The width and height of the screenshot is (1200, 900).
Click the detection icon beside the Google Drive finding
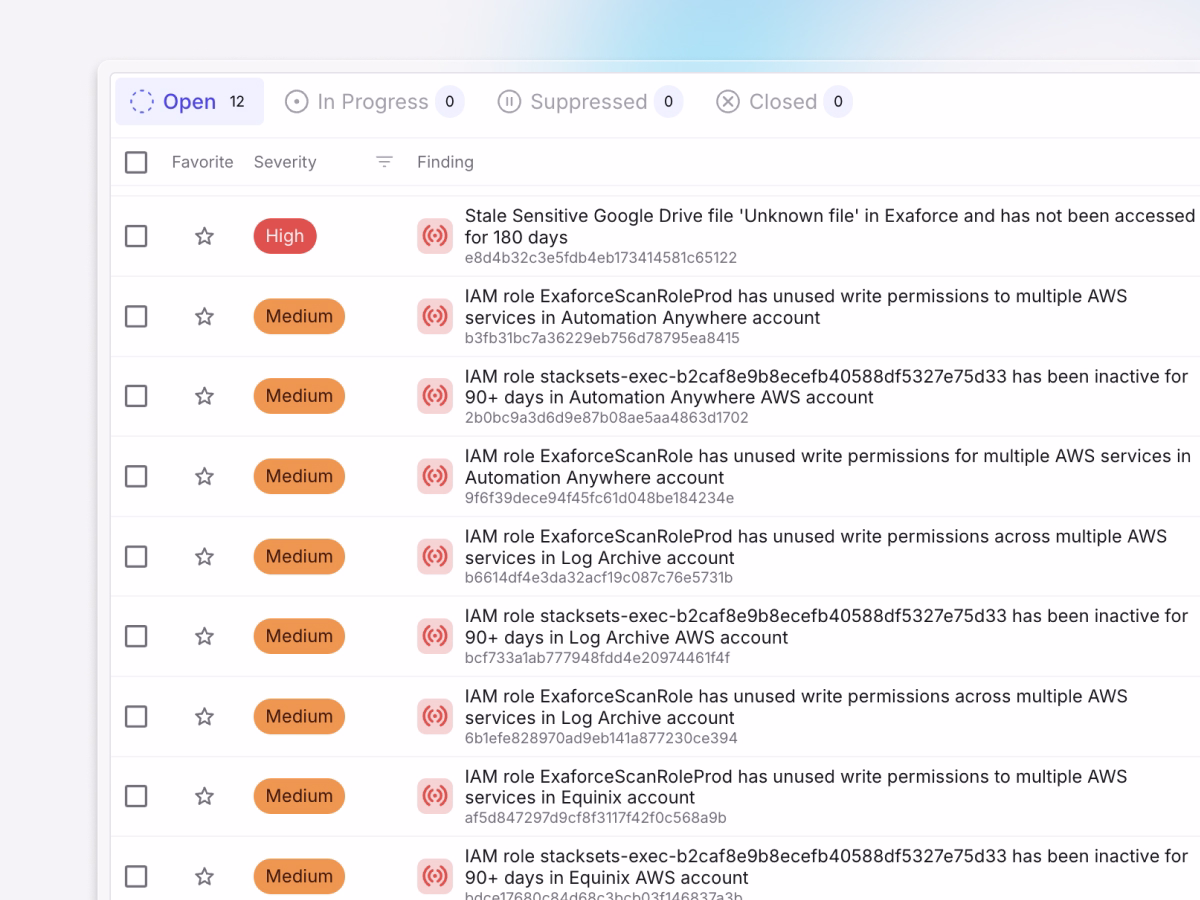(435, 236)
